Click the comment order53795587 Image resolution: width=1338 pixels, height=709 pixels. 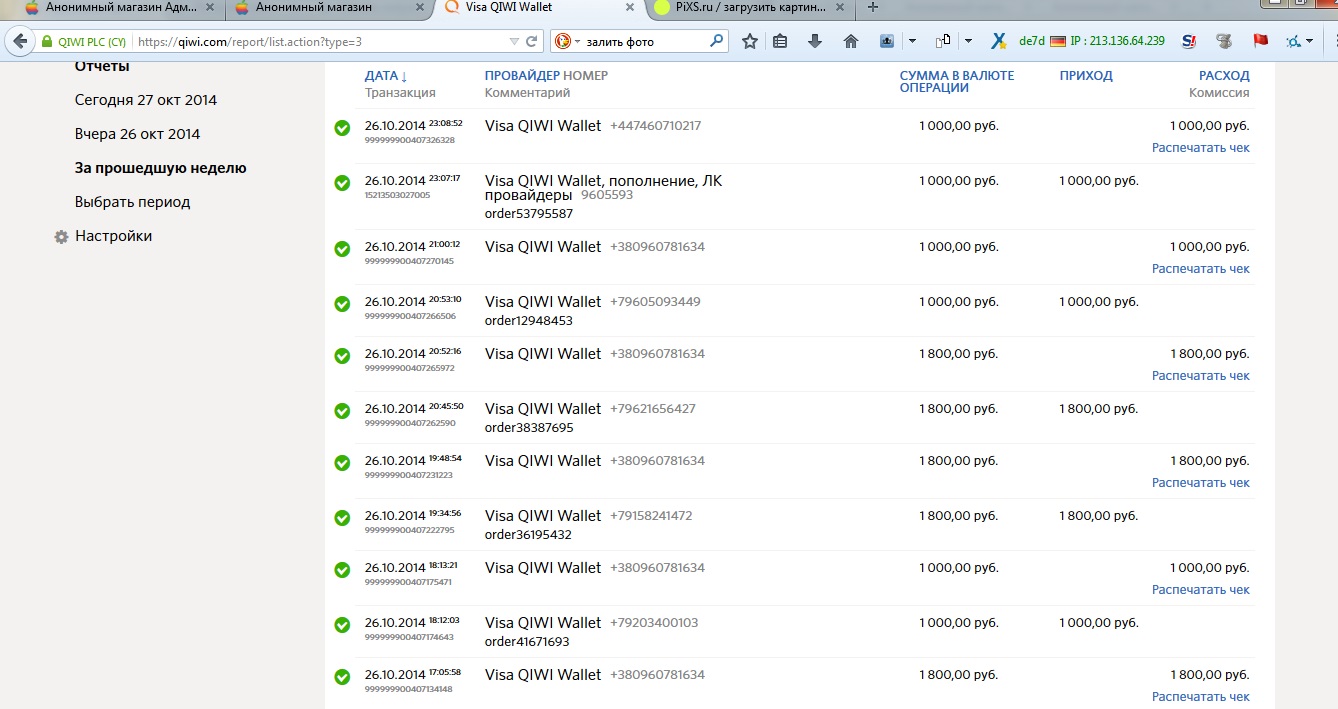coord(529,214)
